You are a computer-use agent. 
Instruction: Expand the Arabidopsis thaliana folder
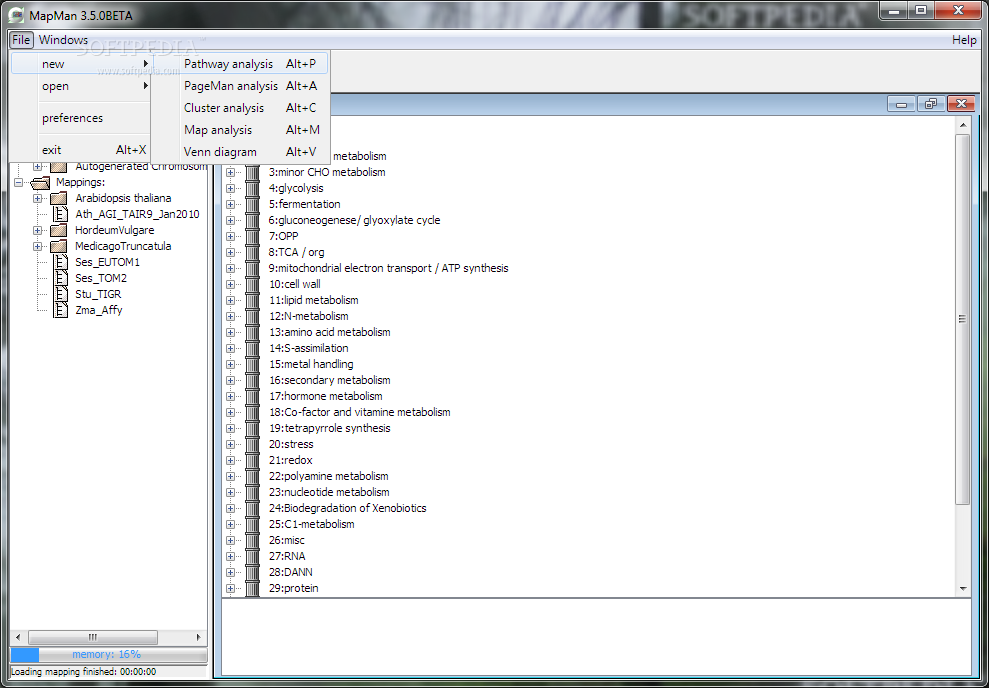click(38, 198)
